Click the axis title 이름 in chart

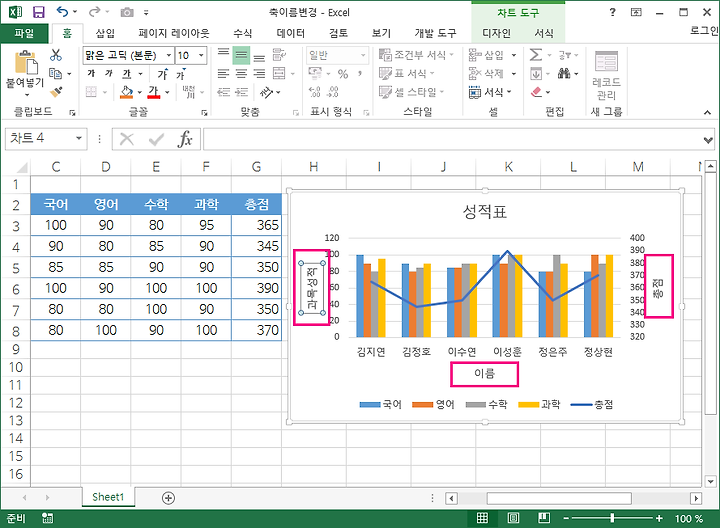click(x=484, y=374)
